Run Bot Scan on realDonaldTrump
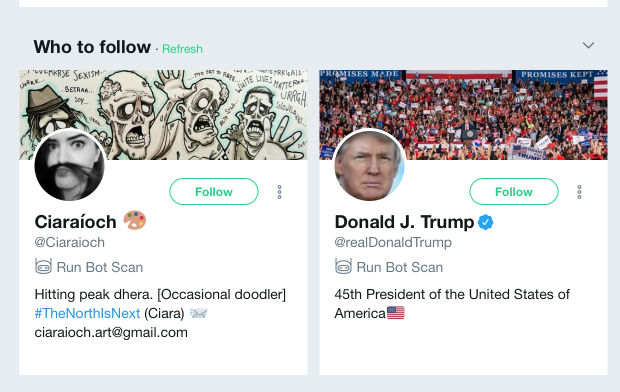 [399, 267]
